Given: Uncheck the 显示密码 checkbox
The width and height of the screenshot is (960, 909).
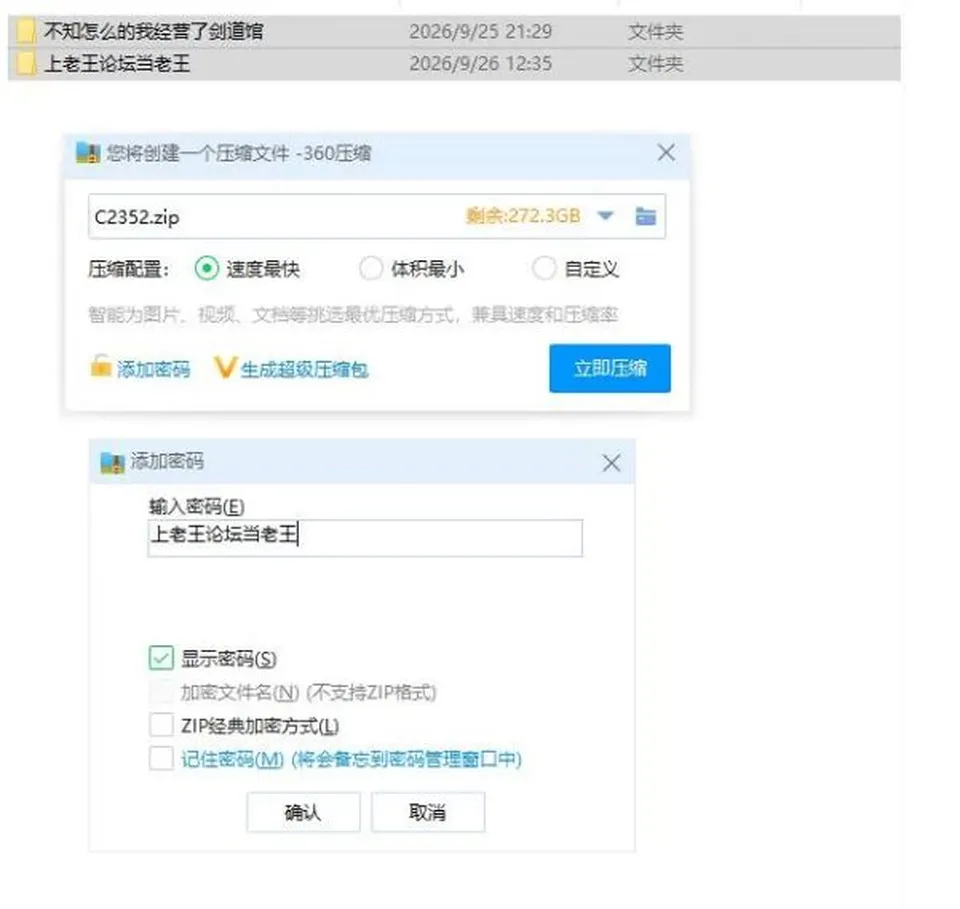Looking at the screenshot, I should pyautogui.click(x=161, y=658).
